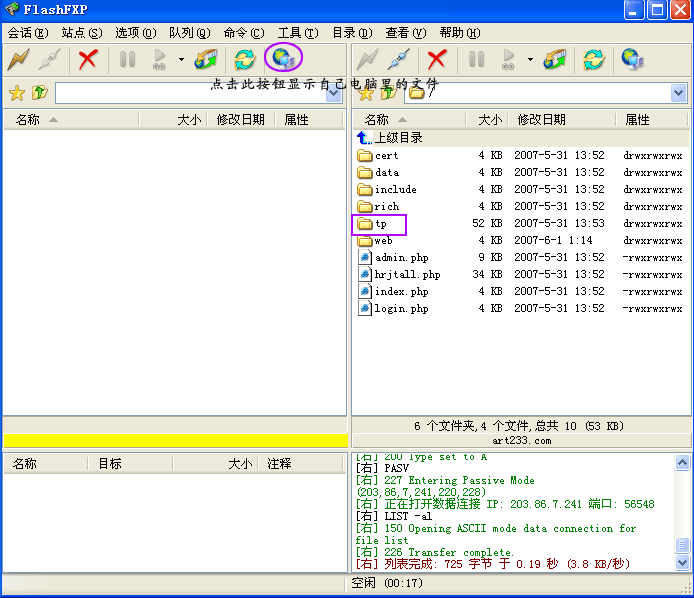Screen dimensions: 694x598
Task: Click the right pane disconnect plug icon
Action: [x=398, y=59]
